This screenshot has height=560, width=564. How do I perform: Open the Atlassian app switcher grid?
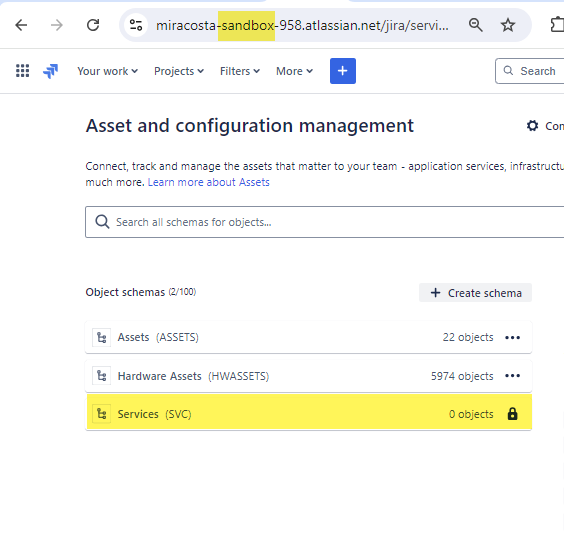(x=23, y=71)
